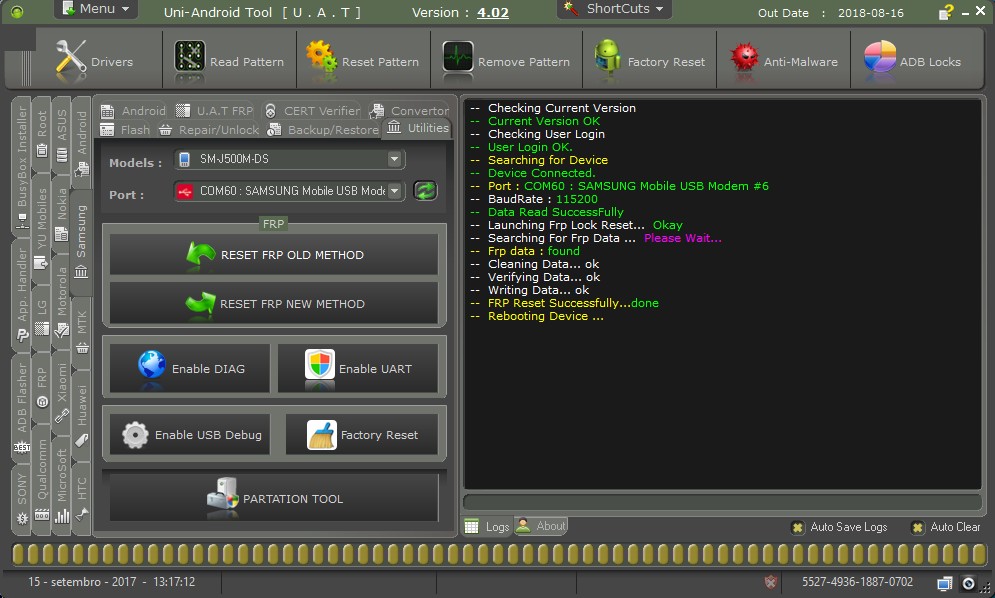Open the ADB Locks tool

(913, 61)
